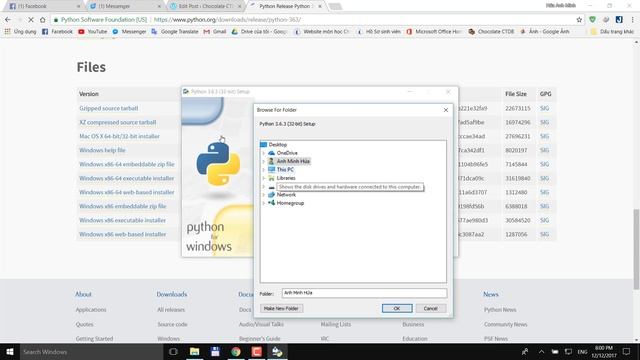This screenshot has height=360, width=640.
Task: Open the YouTube bookmark
Action: coord(93,31)
